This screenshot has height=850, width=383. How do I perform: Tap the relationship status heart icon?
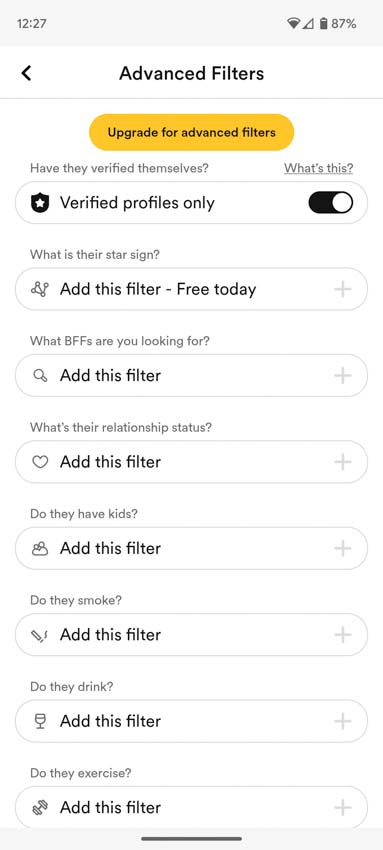40,462
